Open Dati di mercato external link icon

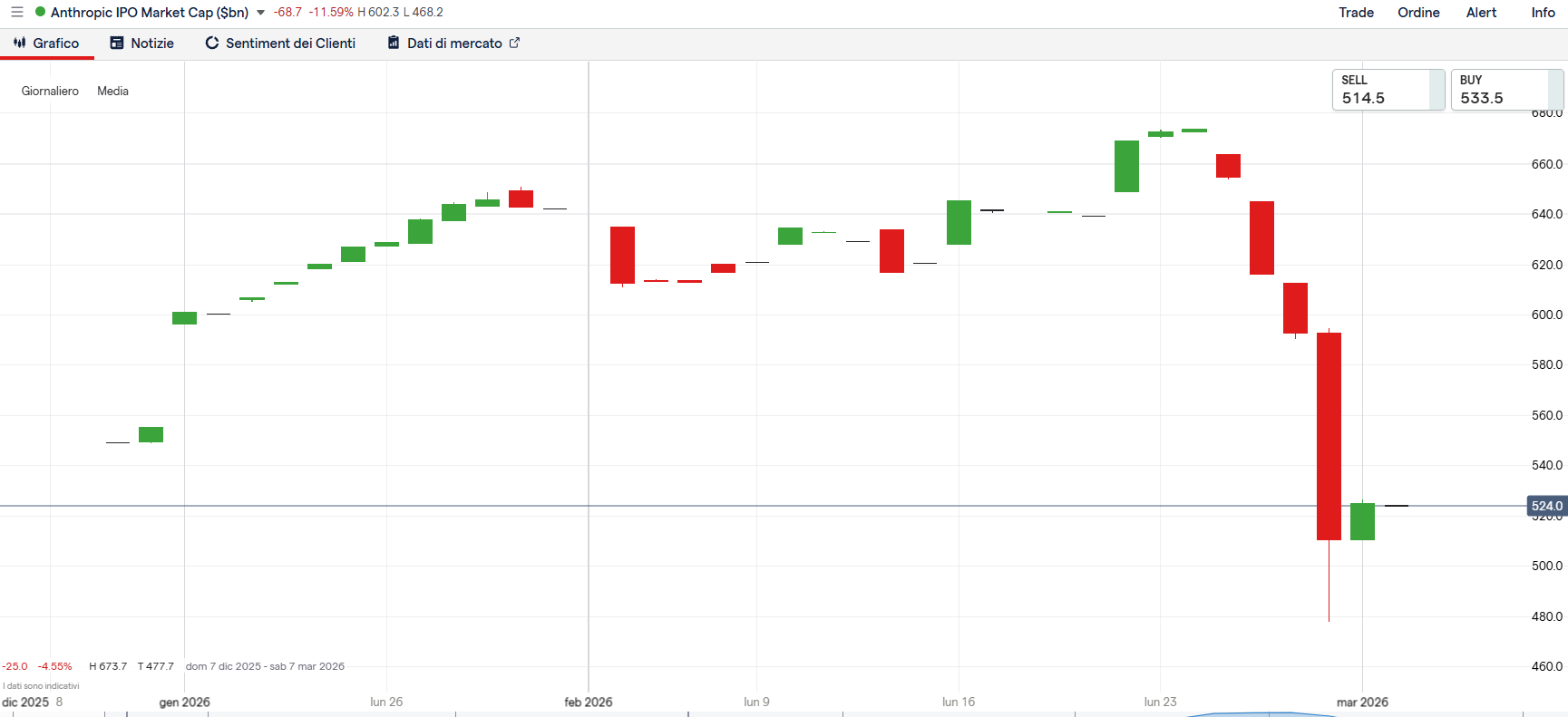point(514,43)
